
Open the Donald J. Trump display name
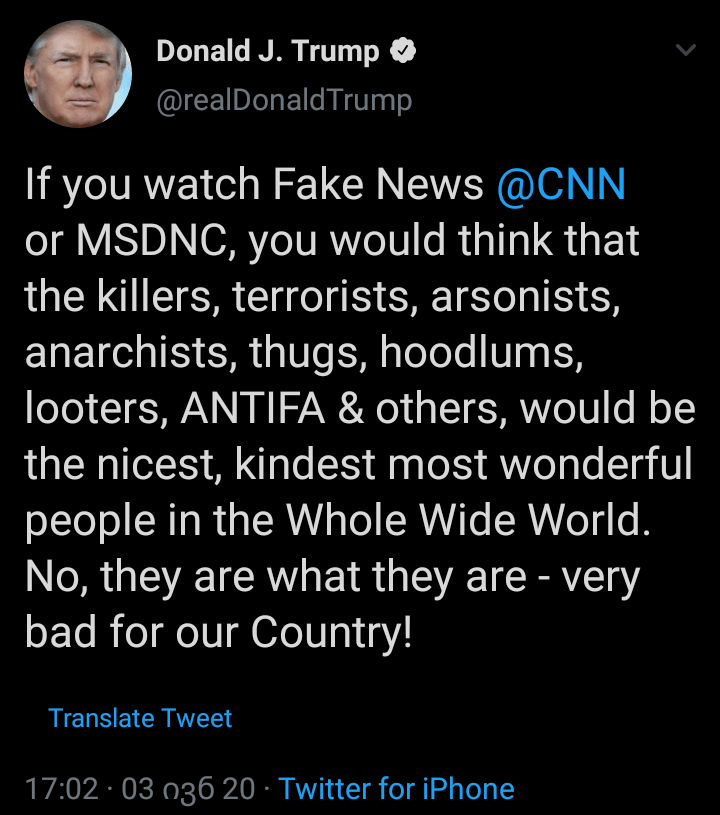point(267,52)
